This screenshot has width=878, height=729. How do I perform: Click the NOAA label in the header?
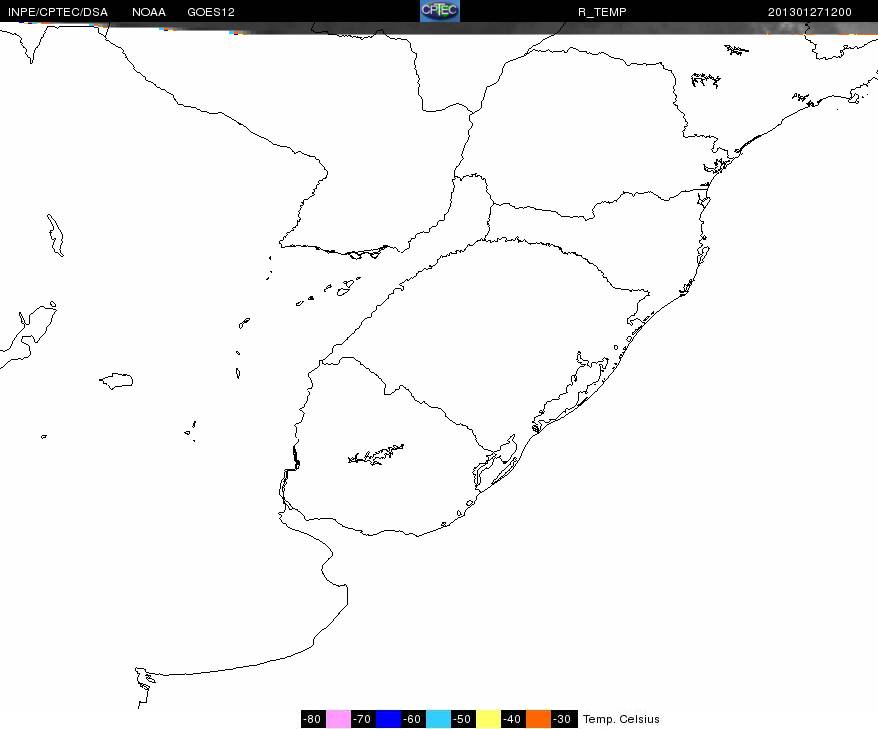click(x=149, y=12)
